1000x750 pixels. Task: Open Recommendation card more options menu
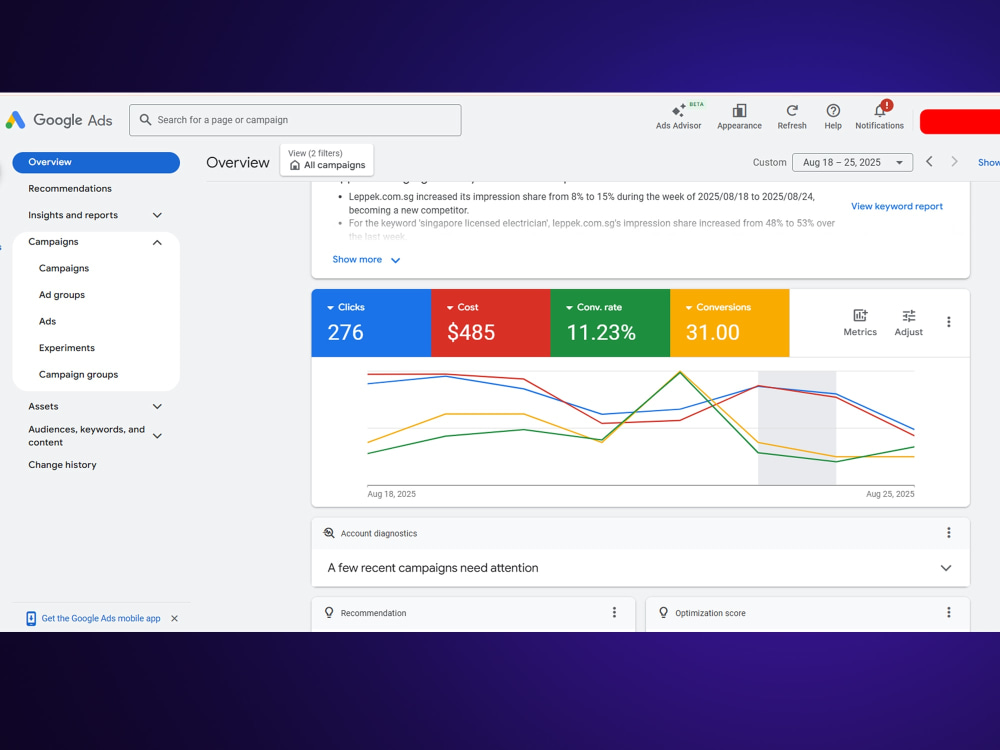(x=614, y=612)
